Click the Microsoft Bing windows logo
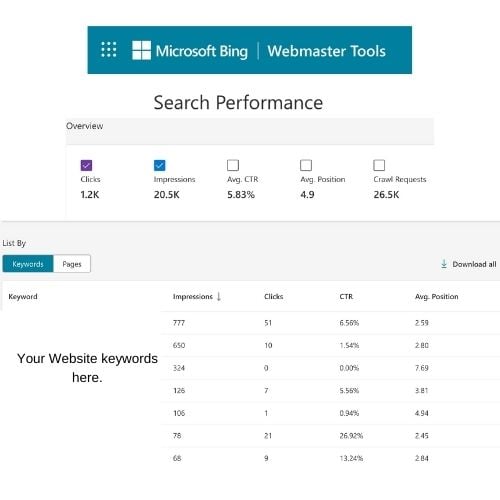This screenshot has height=500, width=500. [x=141, y=50]
